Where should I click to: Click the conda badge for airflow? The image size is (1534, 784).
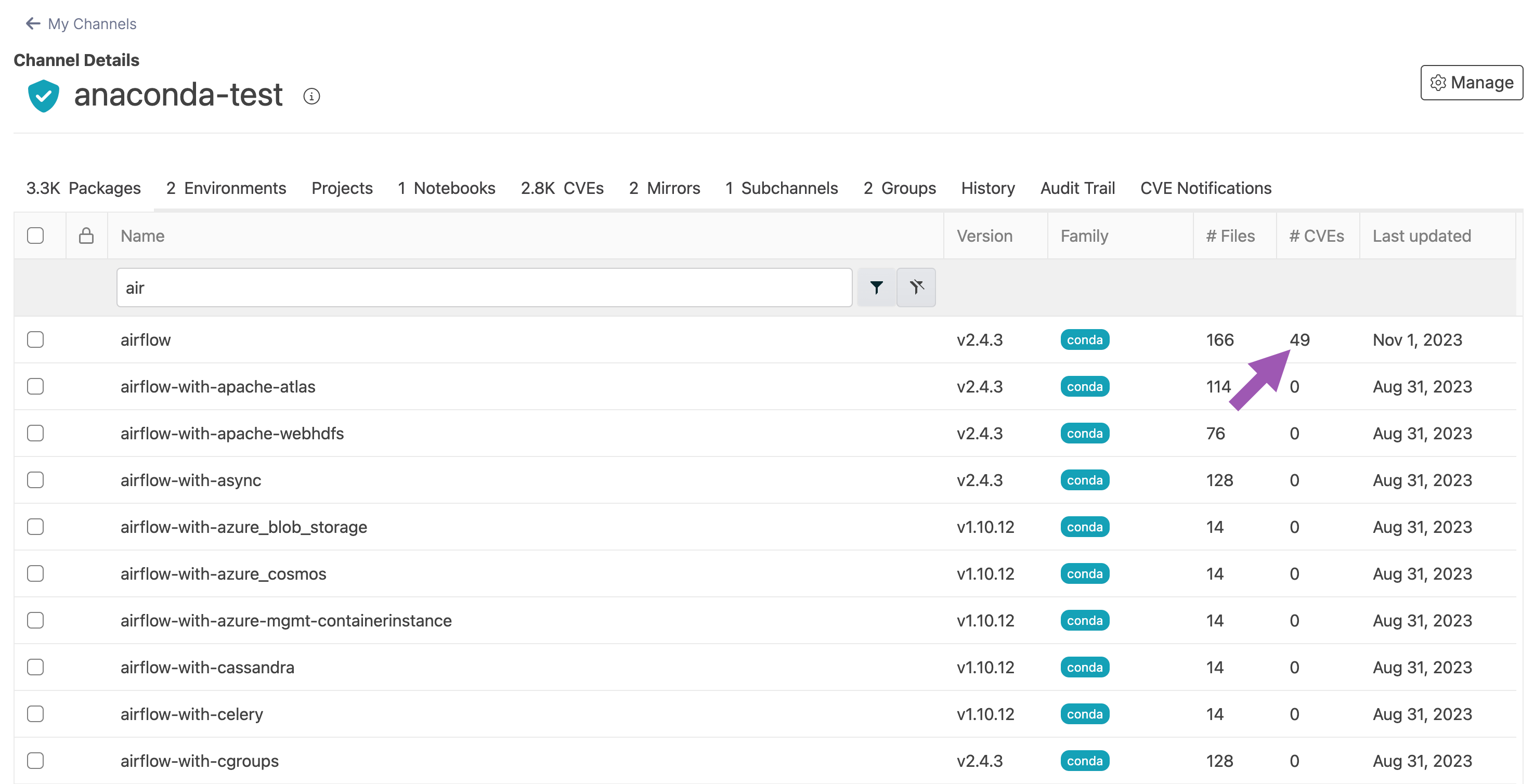point(1084,340)
